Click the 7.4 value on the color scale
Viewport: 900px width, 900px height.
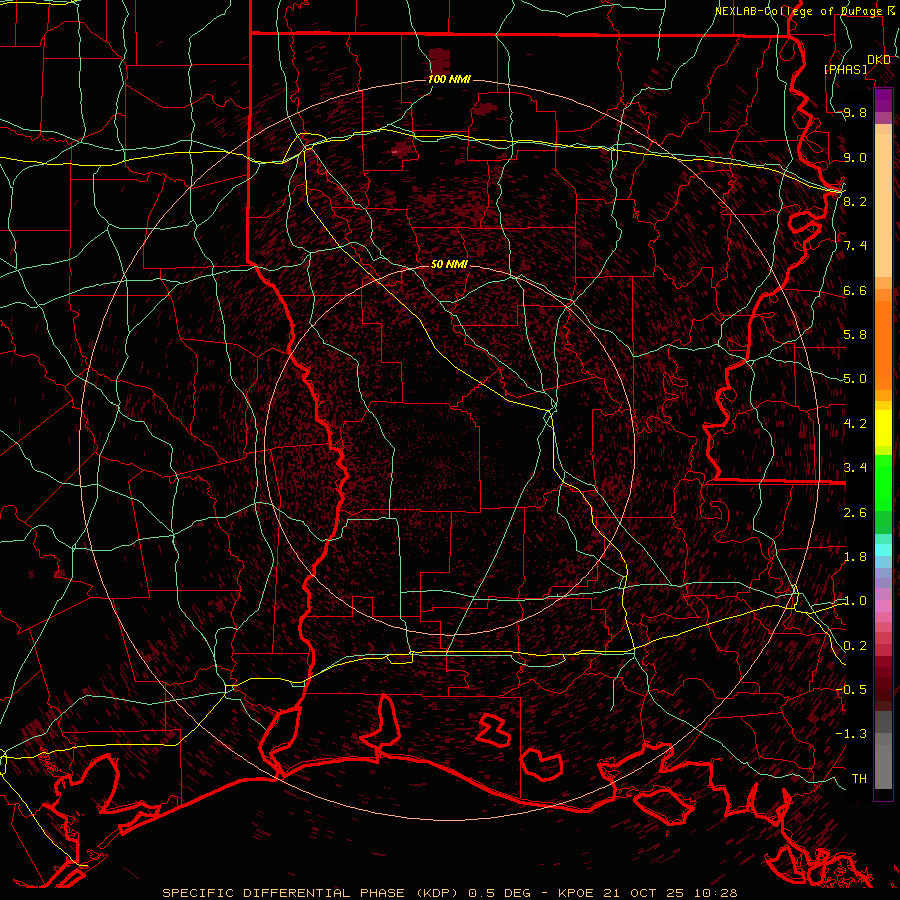(x=855, y=246)
